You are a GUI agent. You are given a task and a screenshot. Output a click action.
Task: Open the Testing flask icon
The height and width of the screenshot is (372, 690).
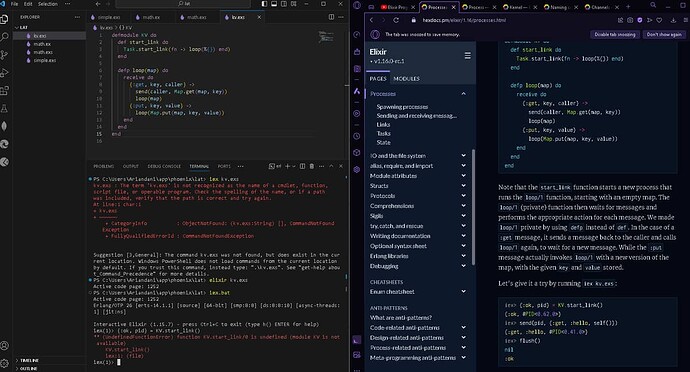pyautogui.click(x=4, y=108)
